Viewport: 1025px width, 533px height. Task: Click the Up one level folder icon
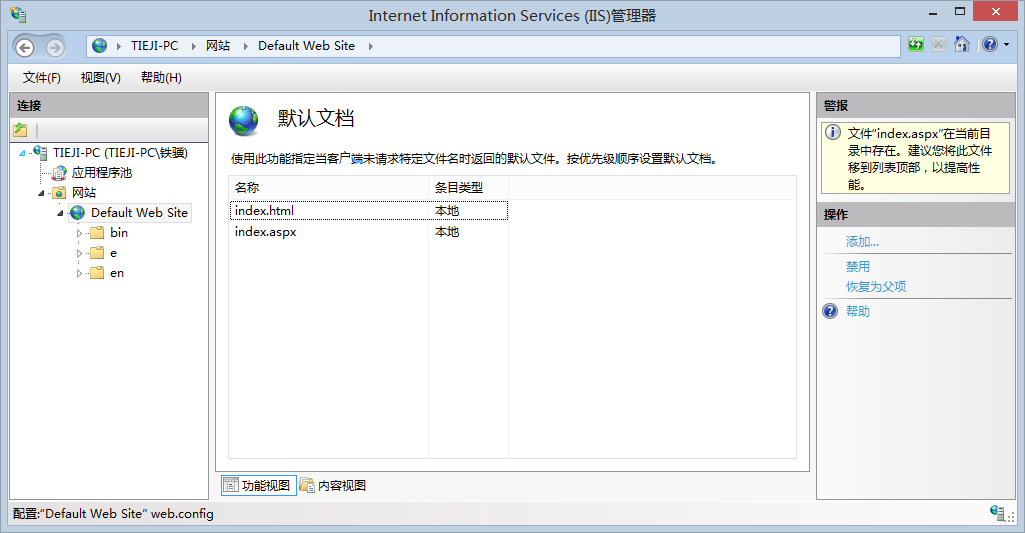point(20,130)
